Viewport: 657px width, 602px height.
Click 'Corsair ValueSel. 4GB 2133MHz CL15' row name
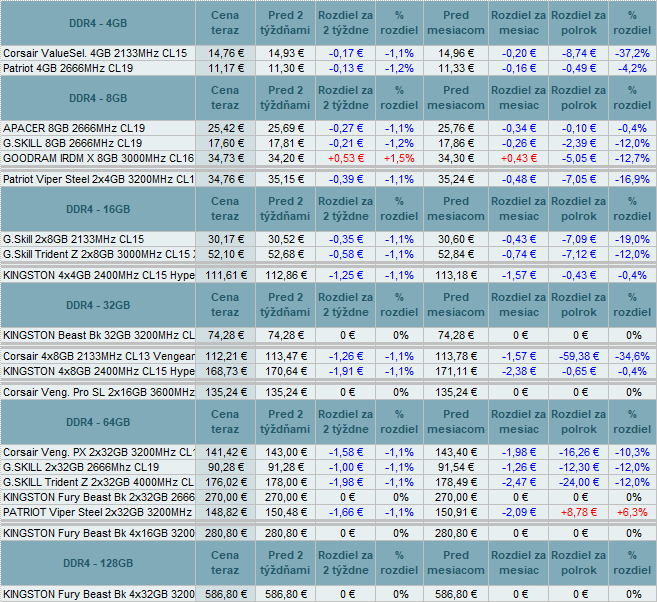point(95,54)
